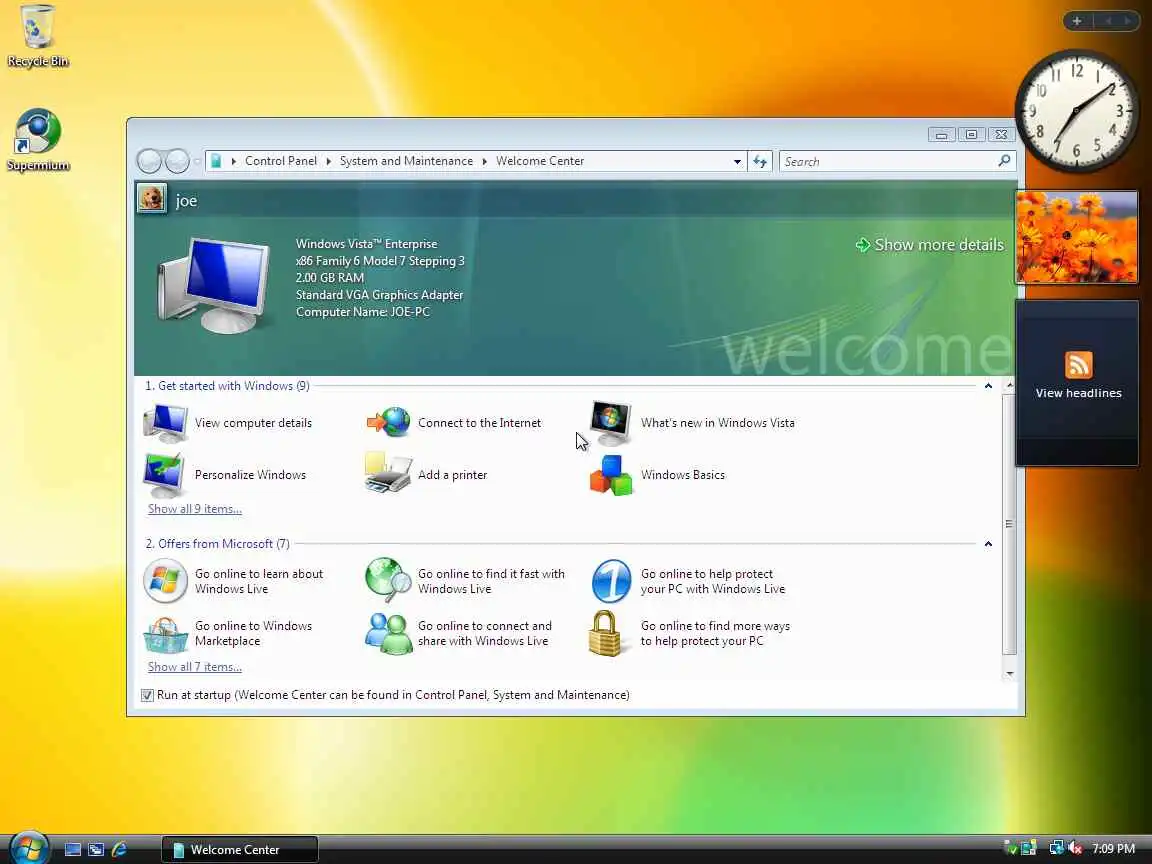Viewport: 1152px width, 864px height.
Task: Open Connect to the Internet globe icon
Action: pyautogui.click(x=388, y=422)
